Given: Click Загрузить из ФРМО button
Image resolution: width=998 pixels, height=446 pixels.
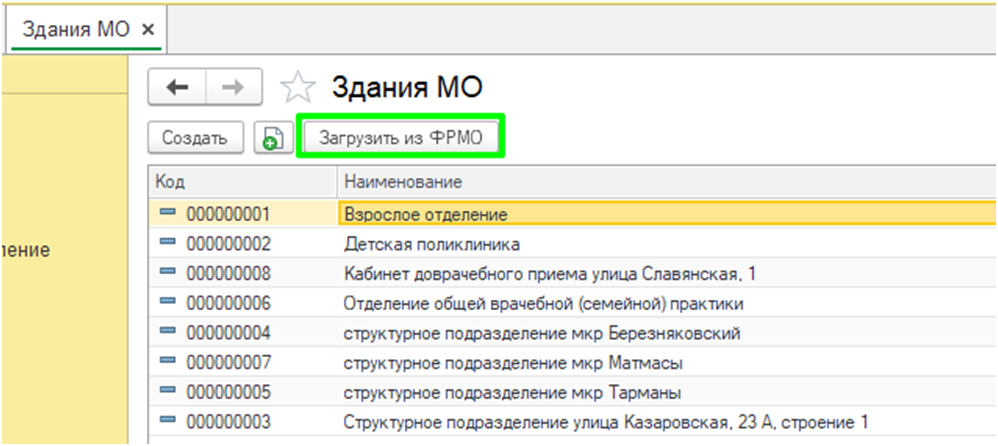Looking at the screenshot, I should pos(400,139).
